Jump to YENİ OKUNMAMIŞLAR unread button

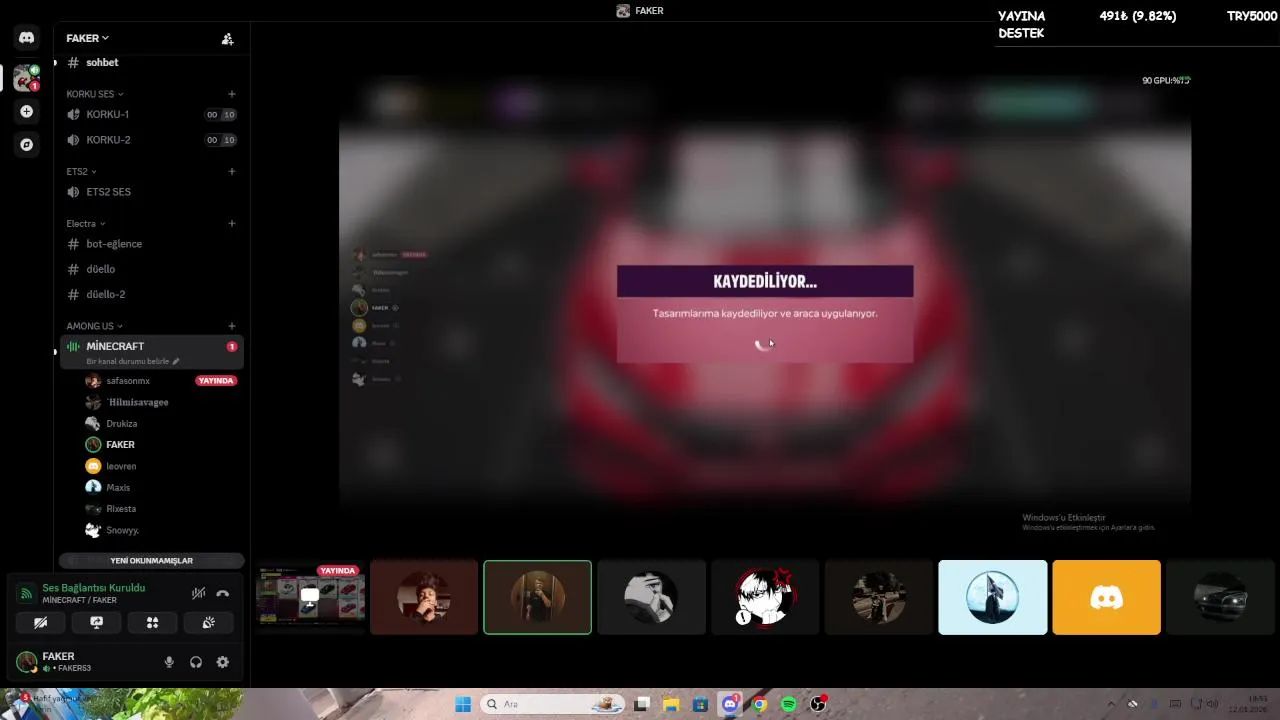[151, 561]
